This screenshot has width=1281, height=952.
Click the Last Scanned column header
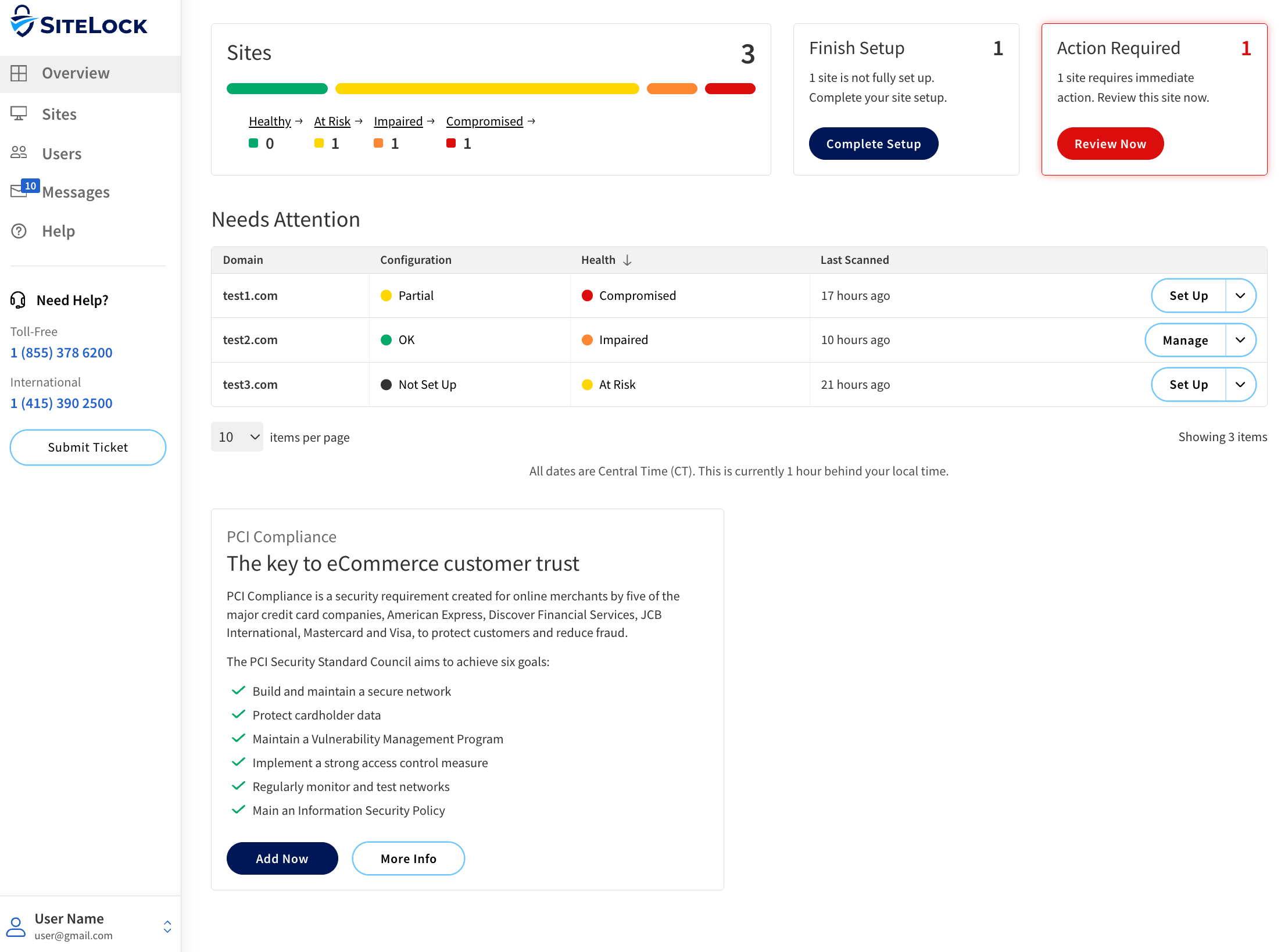(854, 260)
